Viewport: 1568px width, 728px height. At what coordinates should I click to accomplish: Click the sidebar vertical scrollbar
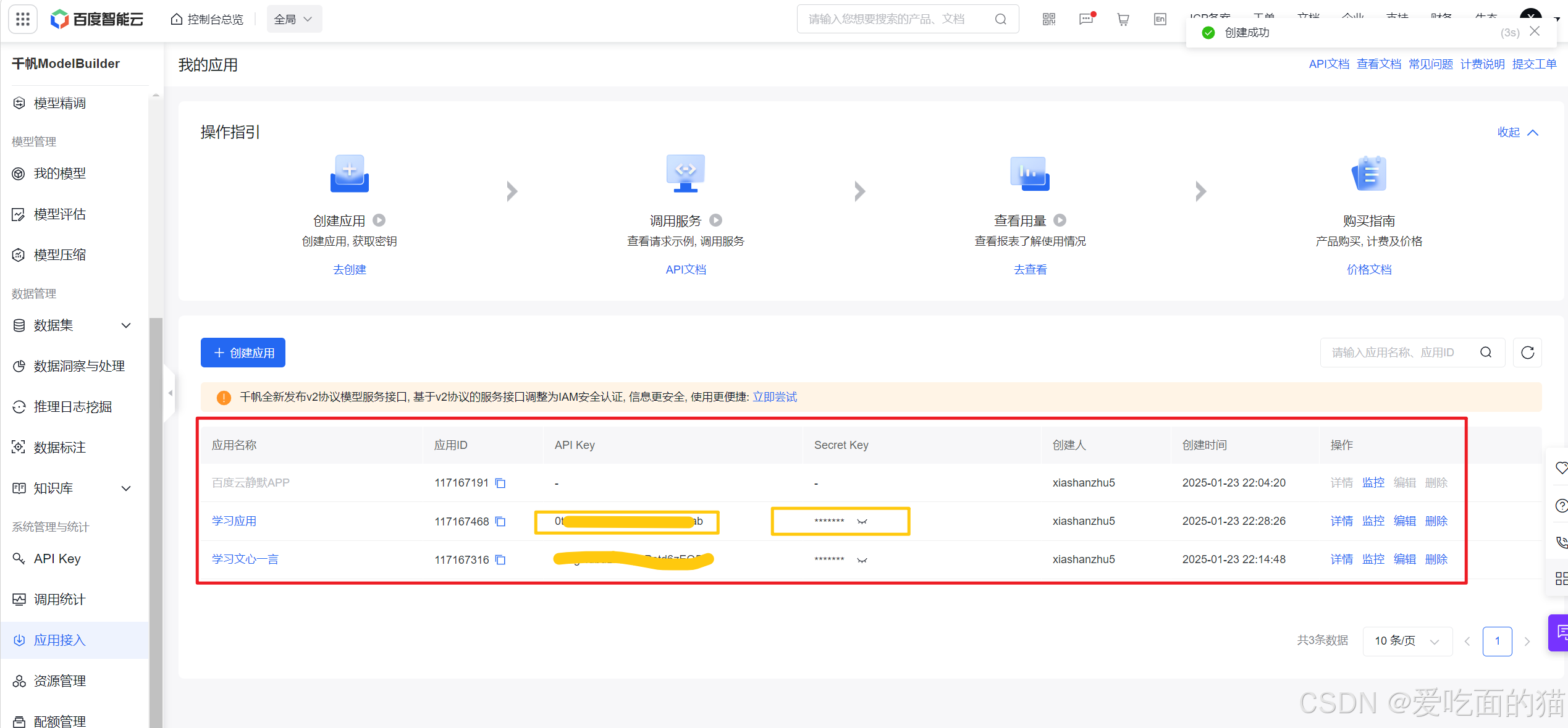tap(156, 522)
